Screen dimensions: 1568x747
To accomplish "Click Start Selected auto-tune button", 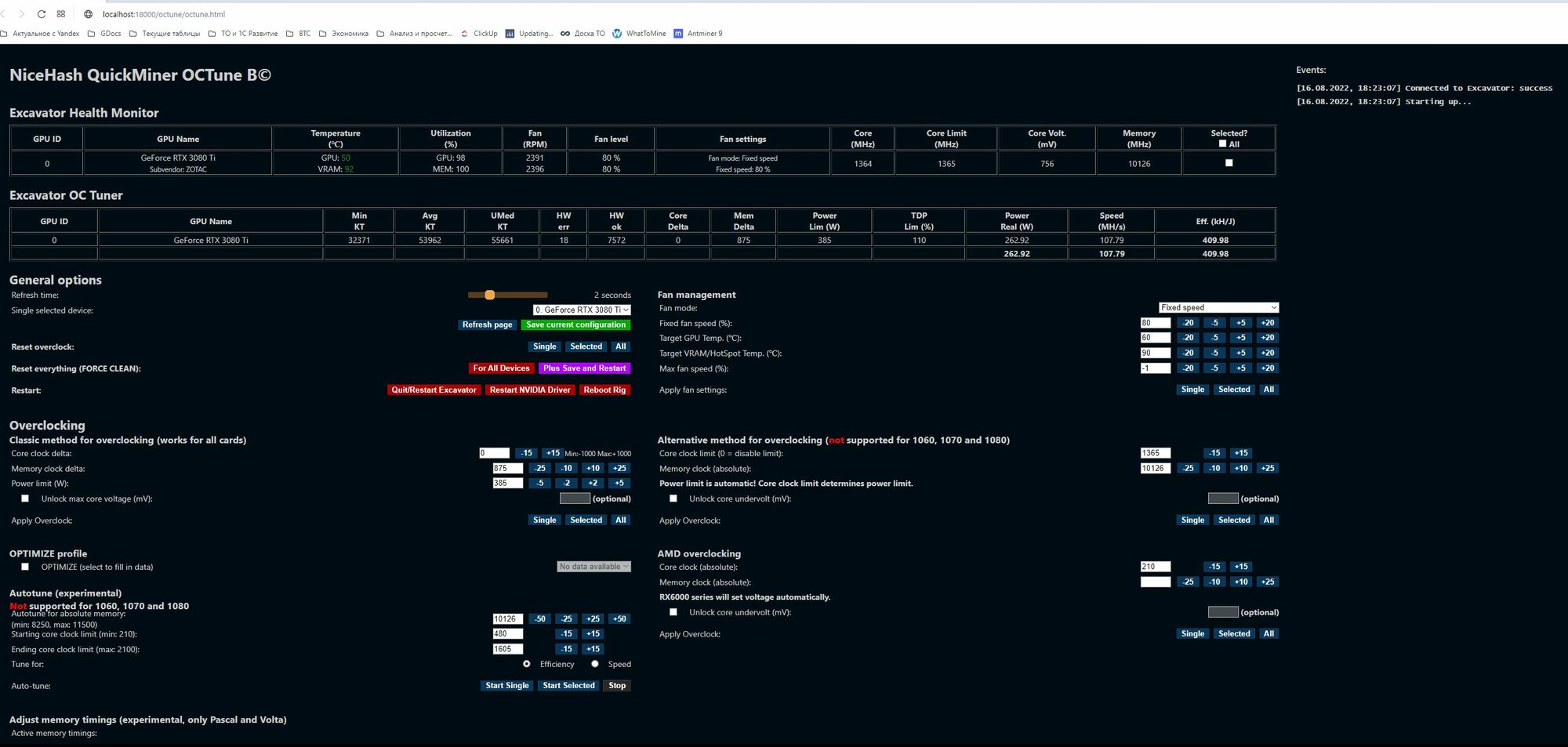I will click(x=568, y=686).
